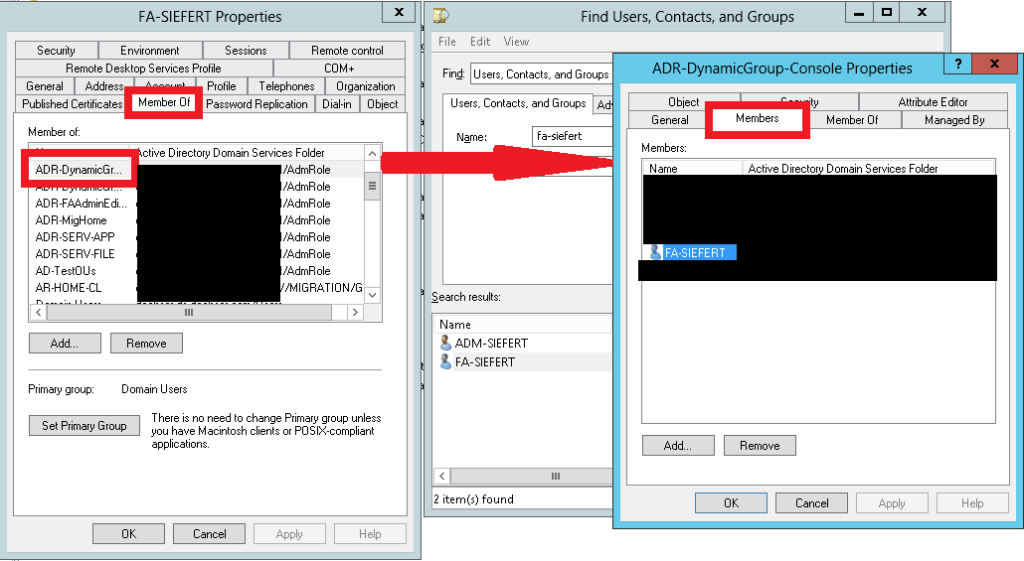1024x561 pixels.
Task: Select the AR-HOME-CL group row
Action: tap(68, 287)
